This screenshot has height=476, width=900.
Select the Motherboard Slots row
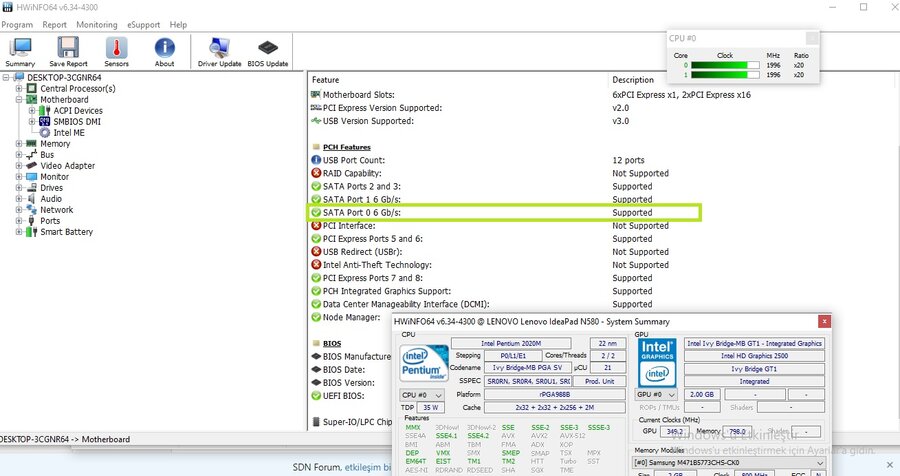click(x=531, y=95)
